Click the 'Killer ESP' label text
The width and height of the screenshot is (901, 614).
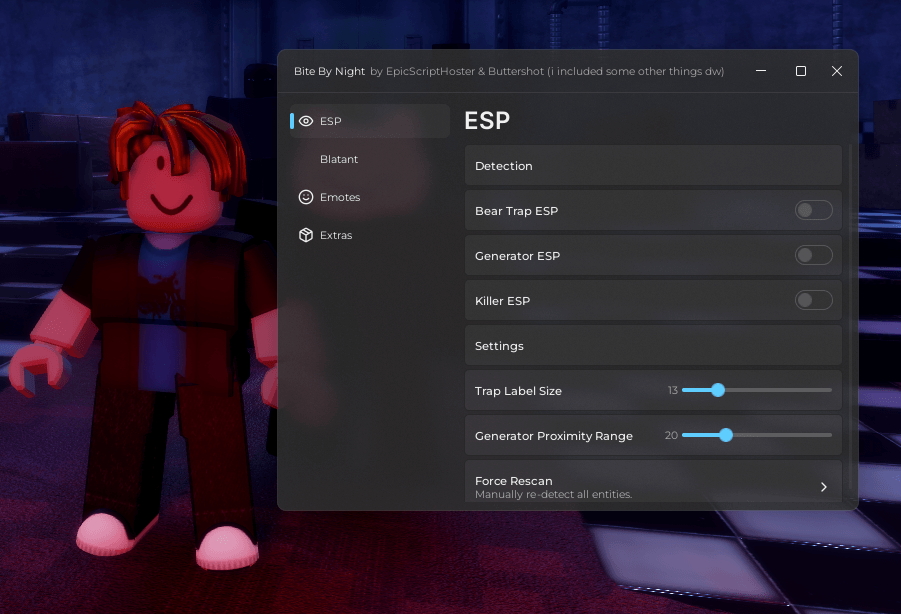[502, 300]
